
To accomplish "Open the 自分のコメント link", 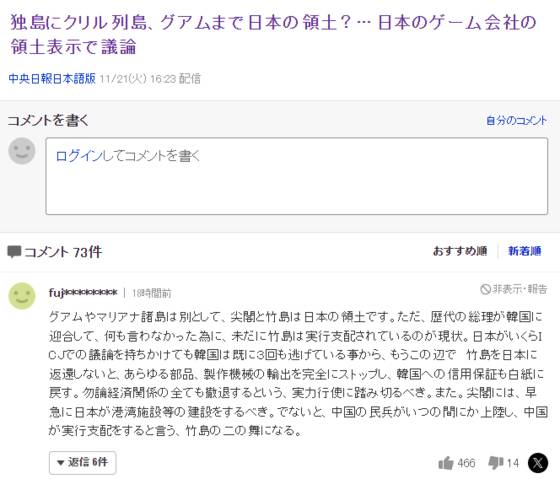I will click(516, 120).
